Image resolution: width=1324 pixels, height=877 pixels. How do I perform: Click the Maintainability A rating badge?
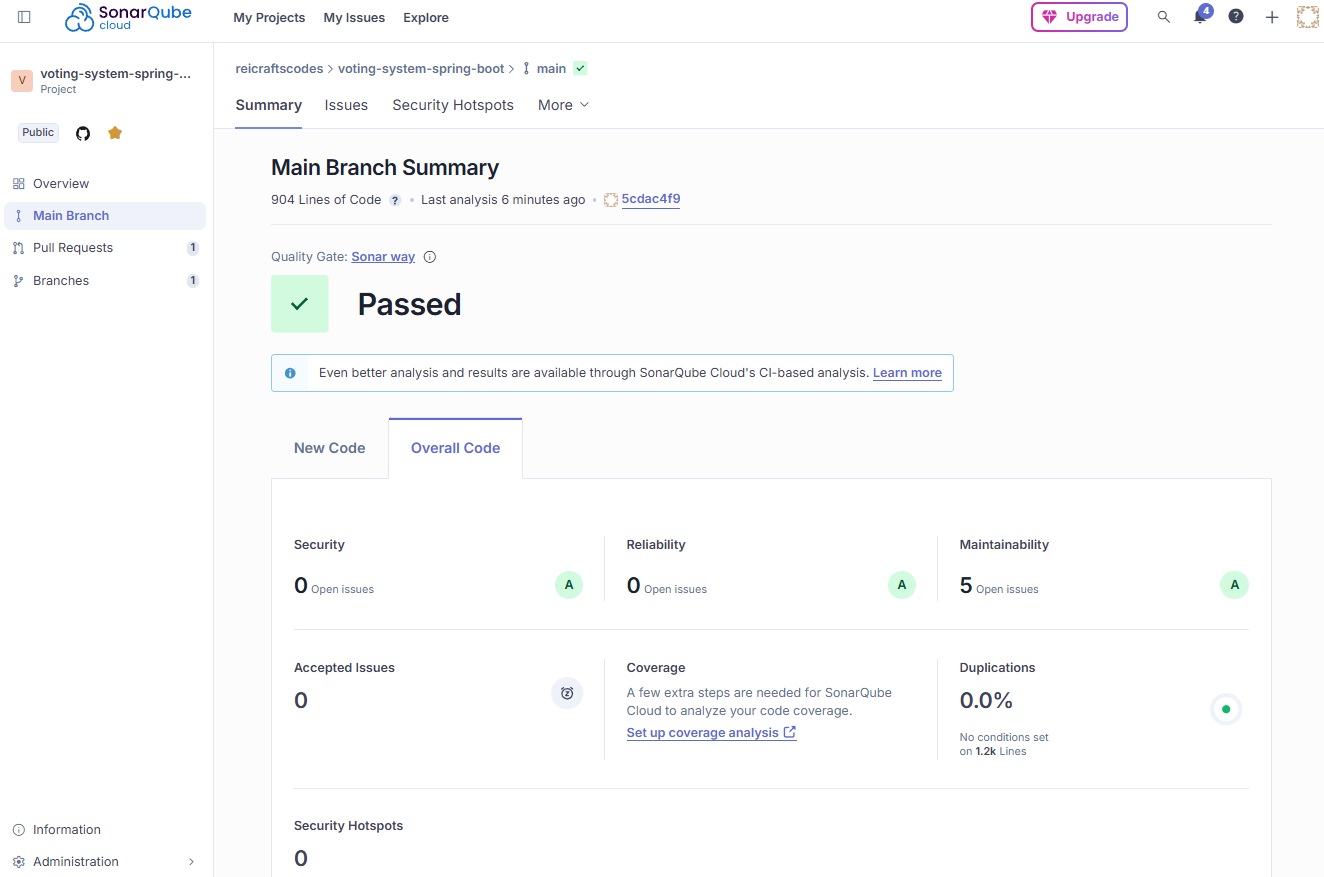(1234, 584)
